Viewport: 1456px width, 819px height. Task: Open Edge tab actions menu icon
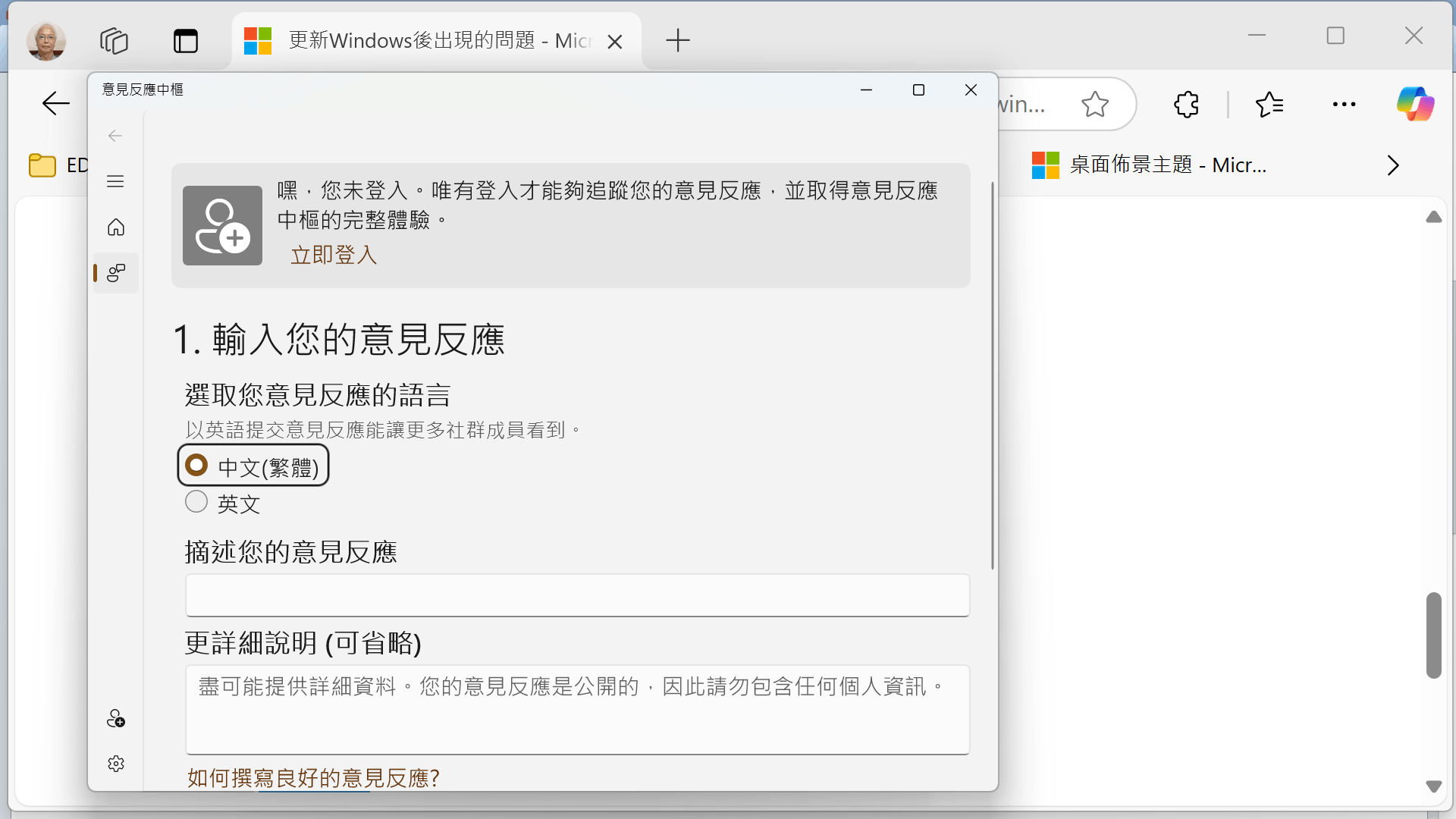(x=186, y=40)
